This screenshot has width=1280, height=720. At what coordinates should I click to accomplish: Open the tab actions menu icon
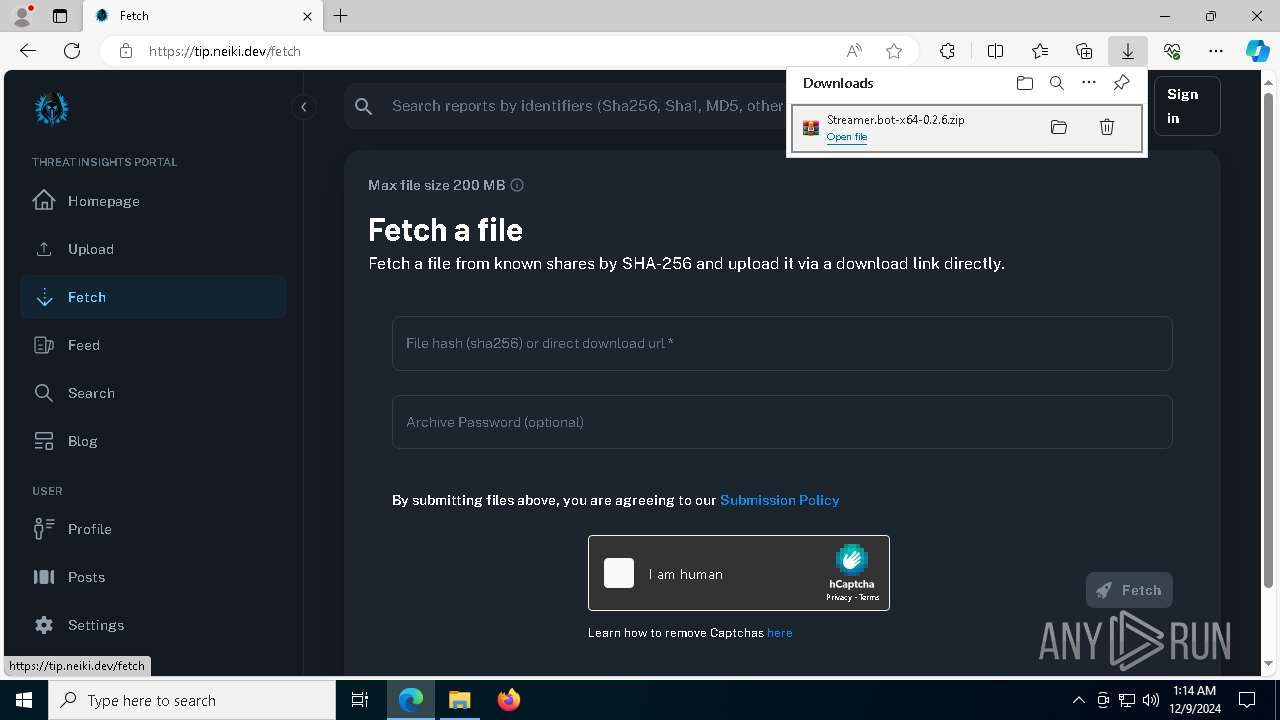tap(60, 16)
